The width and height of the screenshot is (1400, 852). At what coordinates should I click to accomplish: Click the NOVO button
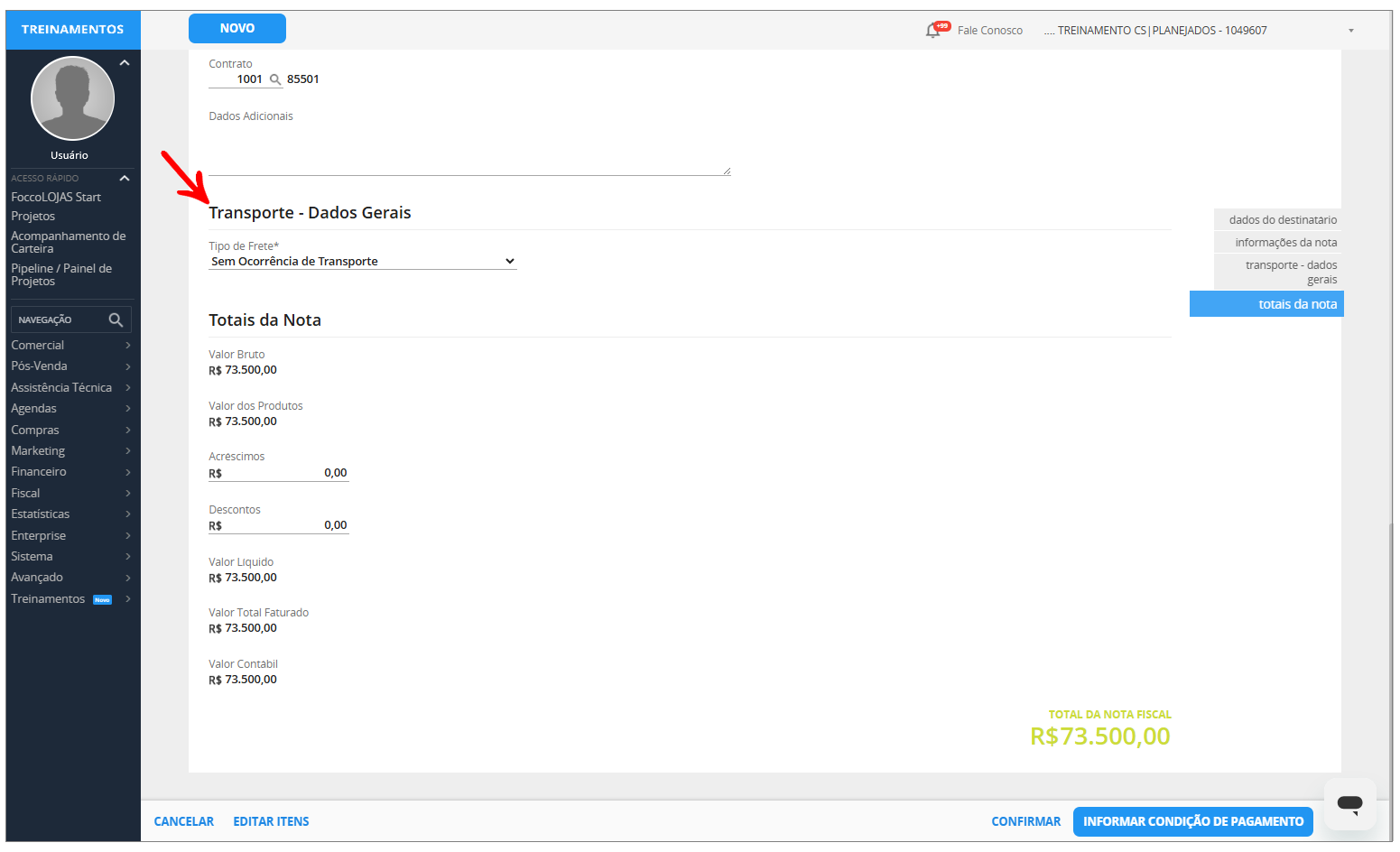236,29
